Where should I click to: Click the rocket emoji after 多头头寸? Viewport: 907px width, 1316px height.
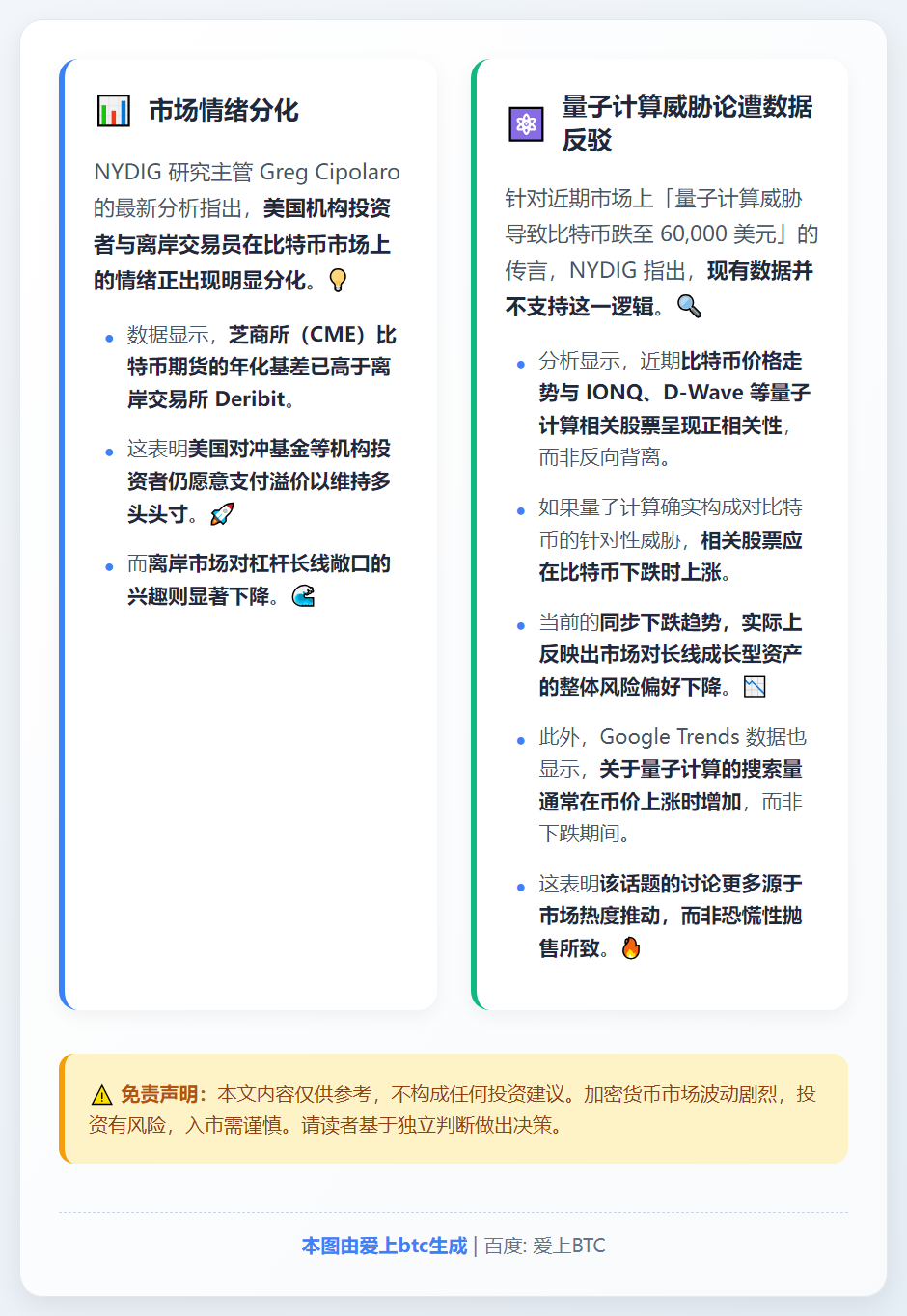tap(222, 513)
